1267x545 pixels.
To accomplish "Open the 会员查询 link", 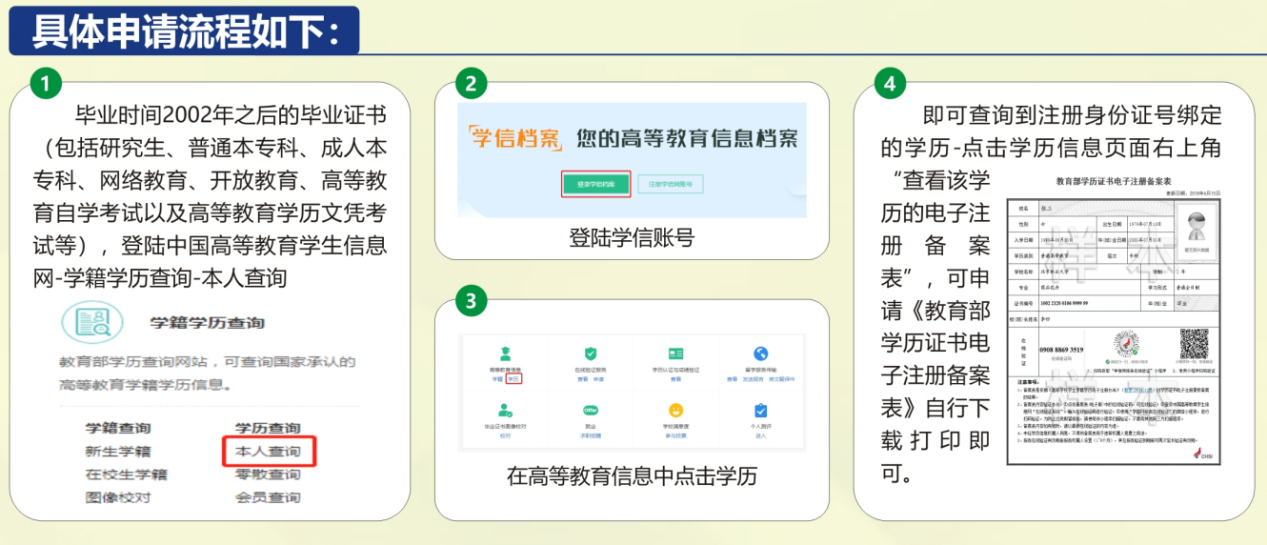I will point(267,497).
